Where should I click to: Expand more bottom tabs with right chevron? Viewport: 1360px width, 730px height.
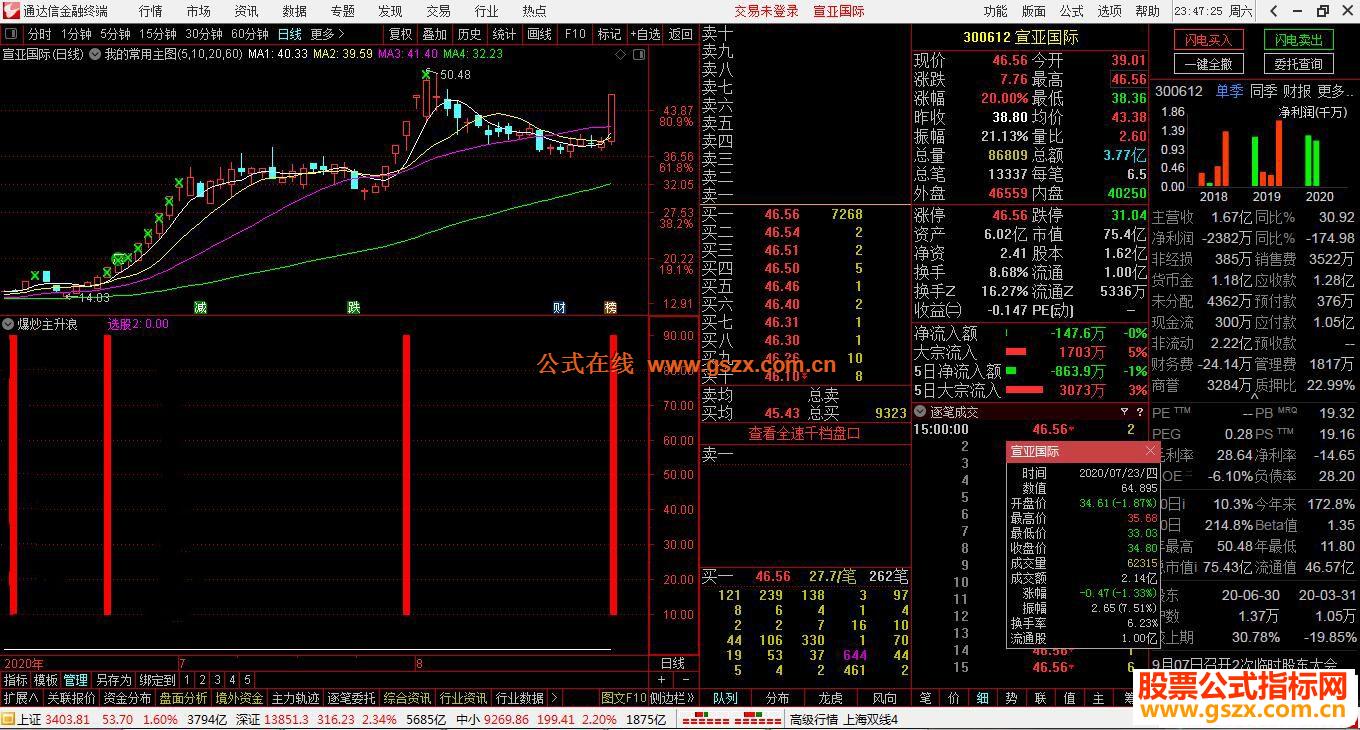pyautogui.click(x=556, y=698)
